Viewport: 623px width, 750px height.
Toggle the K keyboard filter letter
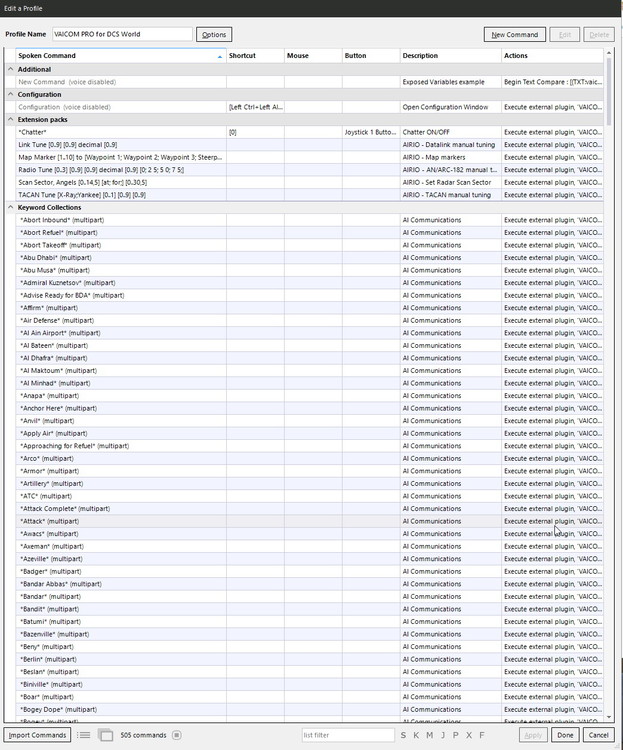point(416,735)
